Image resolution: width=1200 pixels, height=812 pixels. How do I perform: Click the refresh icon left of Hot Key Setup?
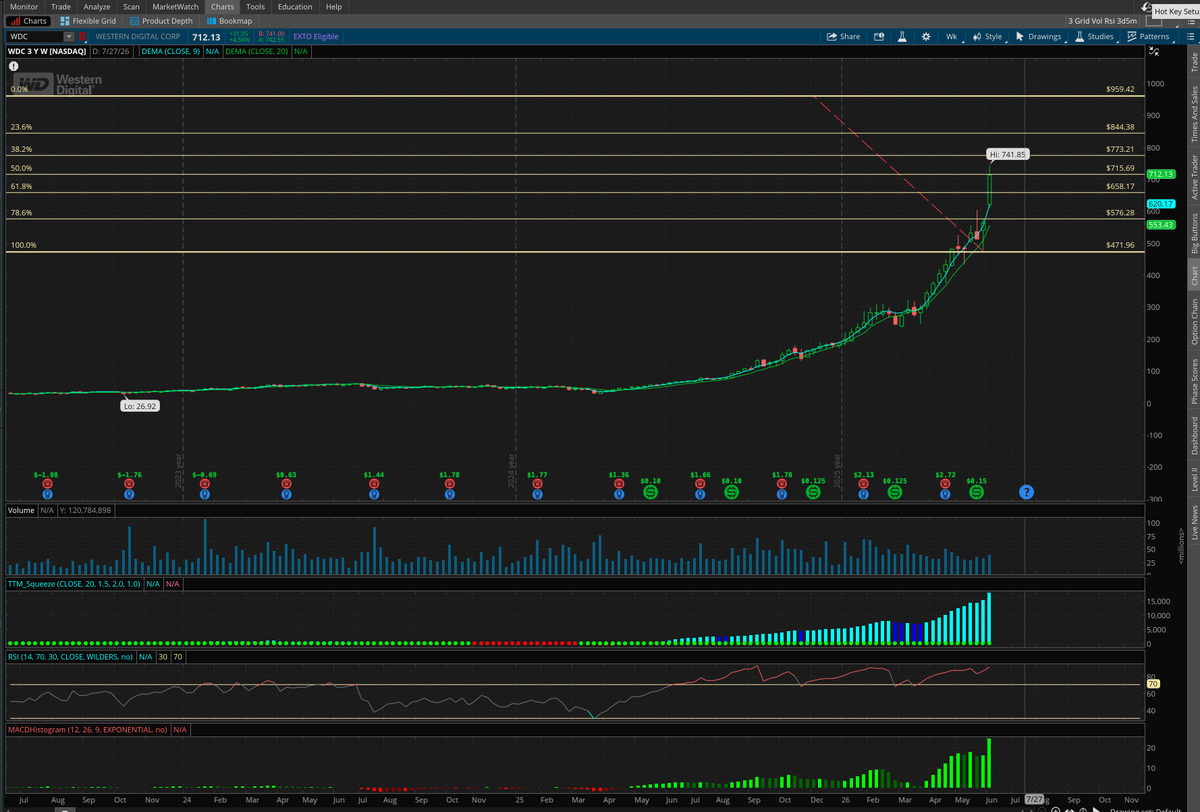pos(1145,8)
